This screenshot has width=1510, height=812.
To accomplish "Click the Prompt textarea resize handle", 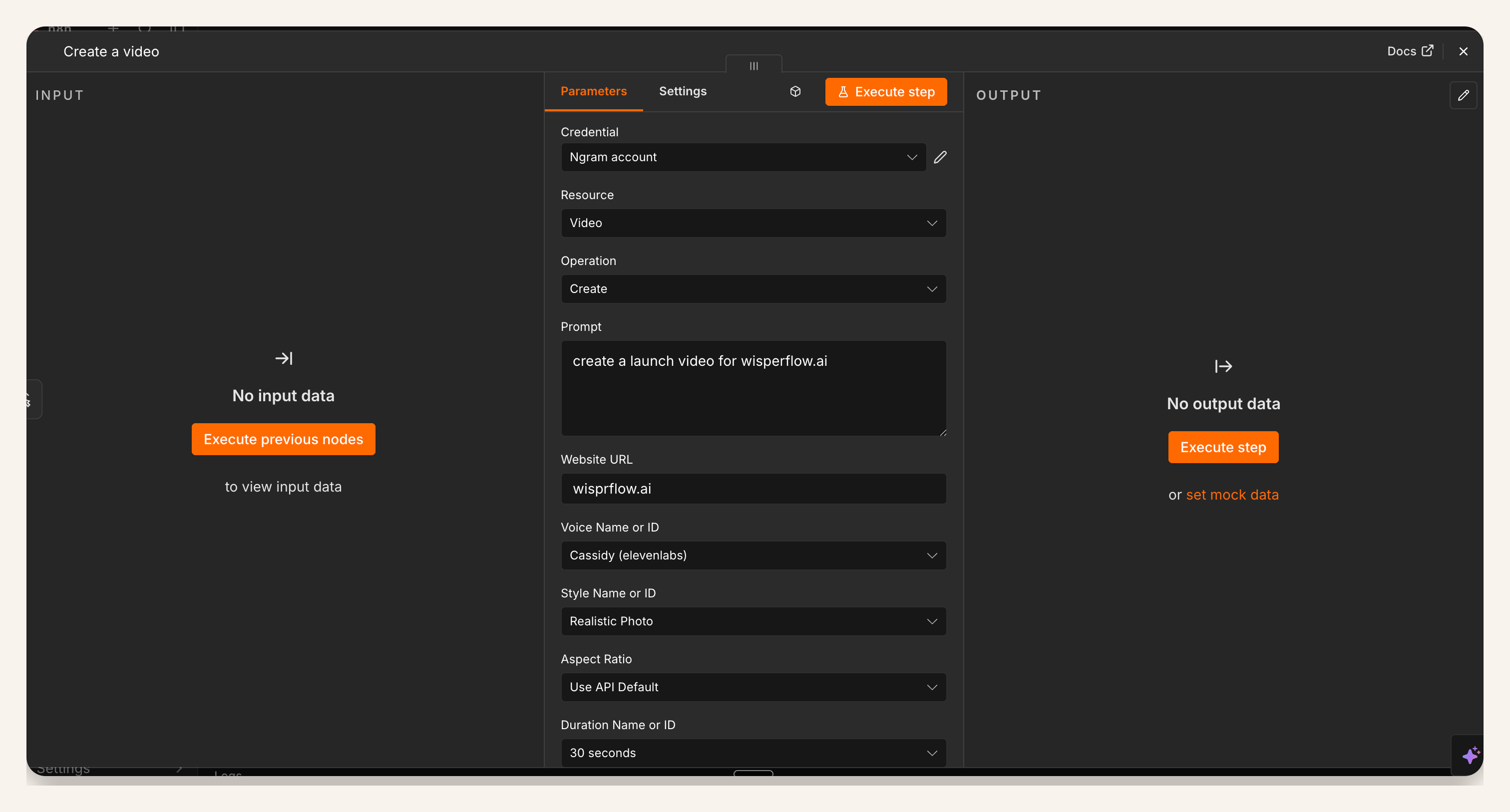I will tap(943, 432).
